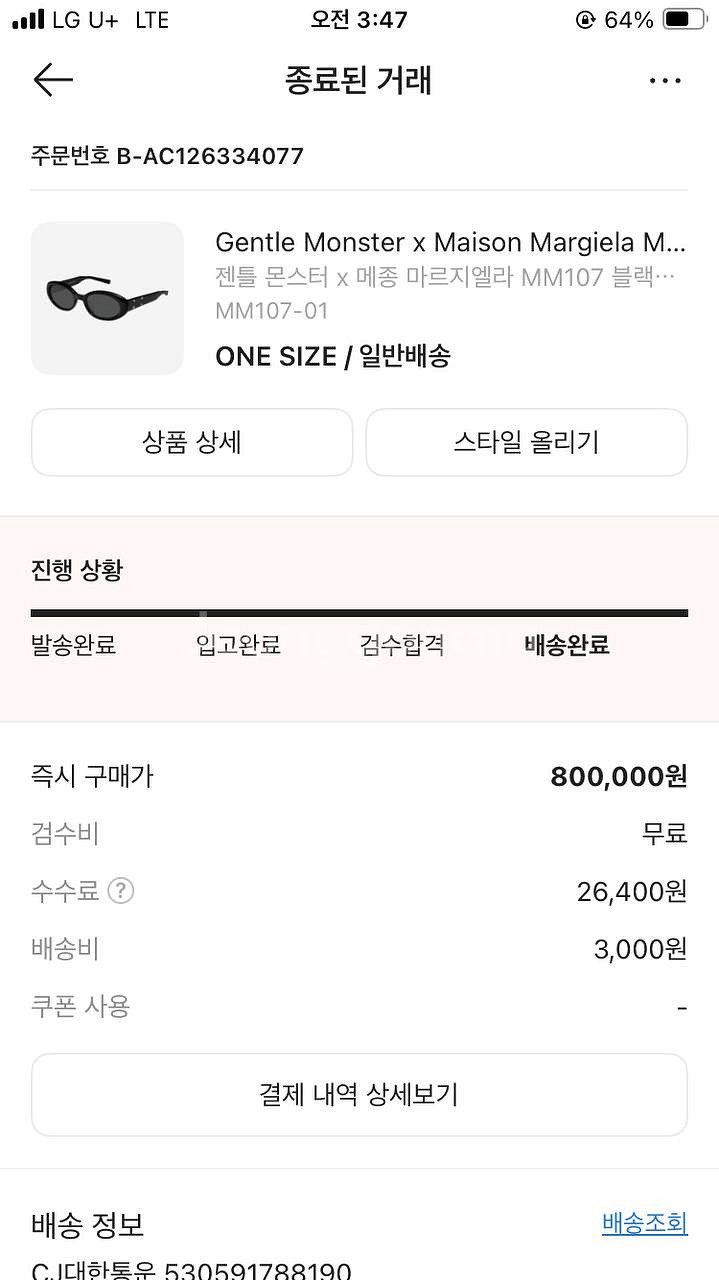Open the 상품 상세 product details button
The image size is (719, 1280).
[x=192, y=442]
